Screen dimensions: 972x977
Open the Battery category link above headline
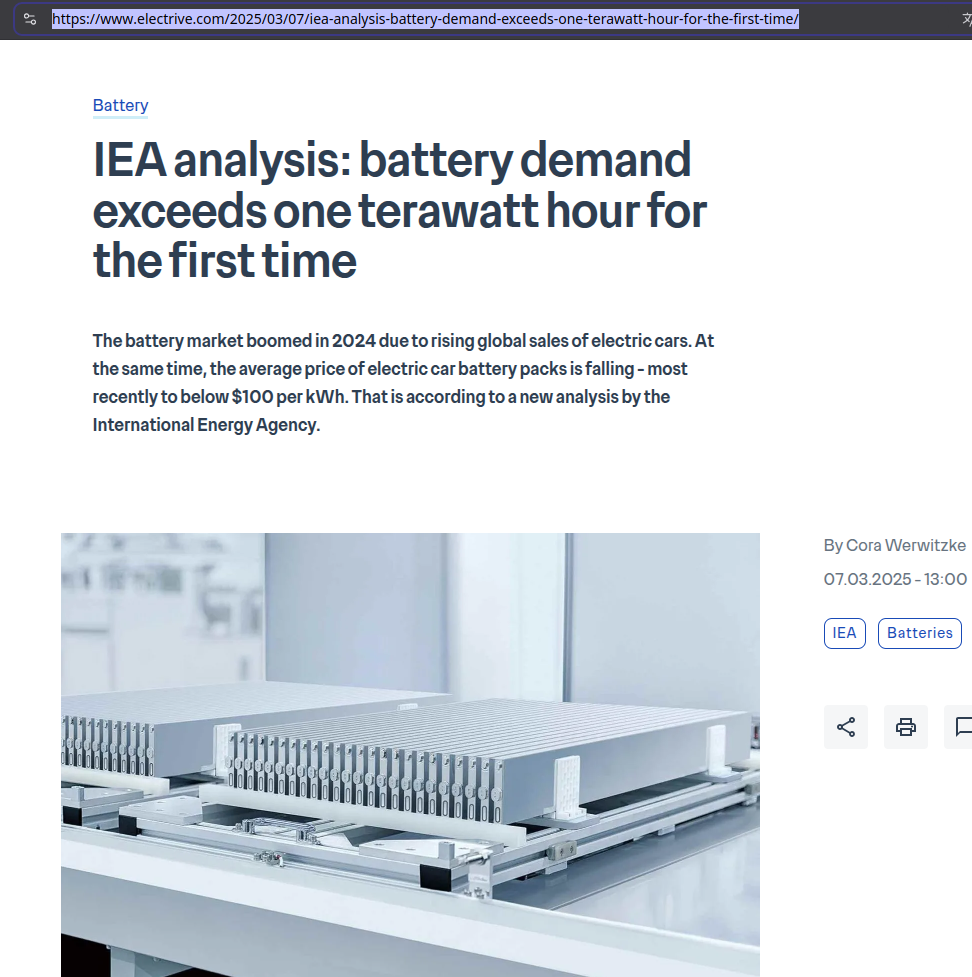tap(120, 106)
